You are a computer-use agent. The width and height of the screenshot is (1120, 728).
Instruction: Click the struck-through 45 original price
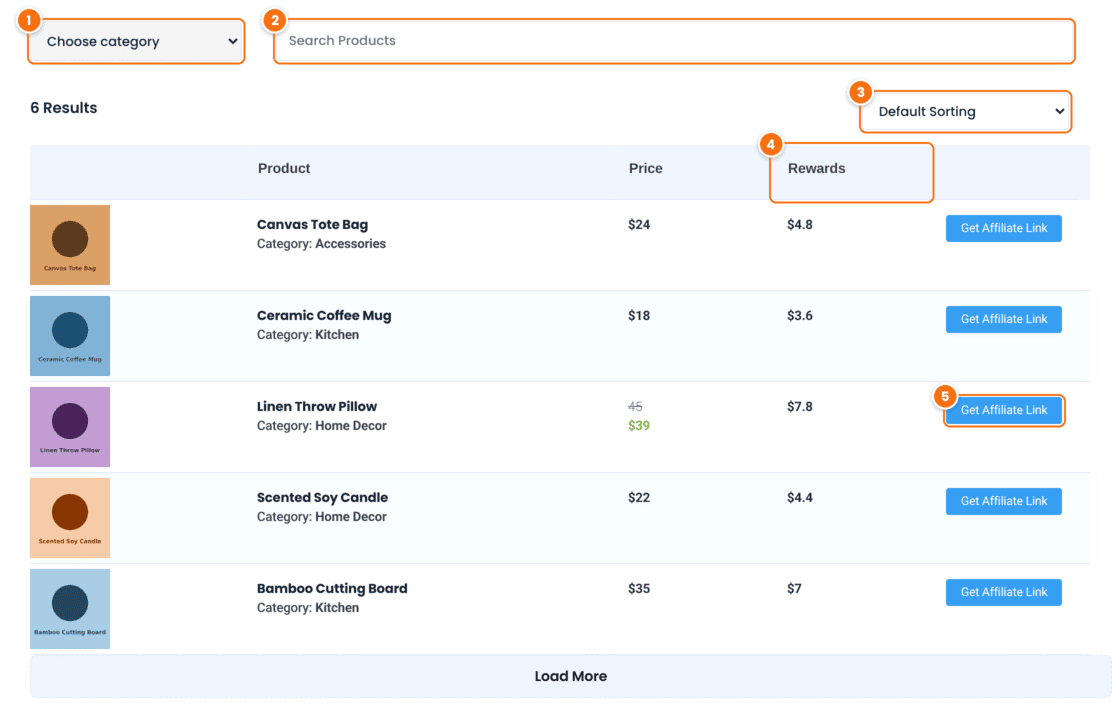pyautogui.click(x=635, y=407)
